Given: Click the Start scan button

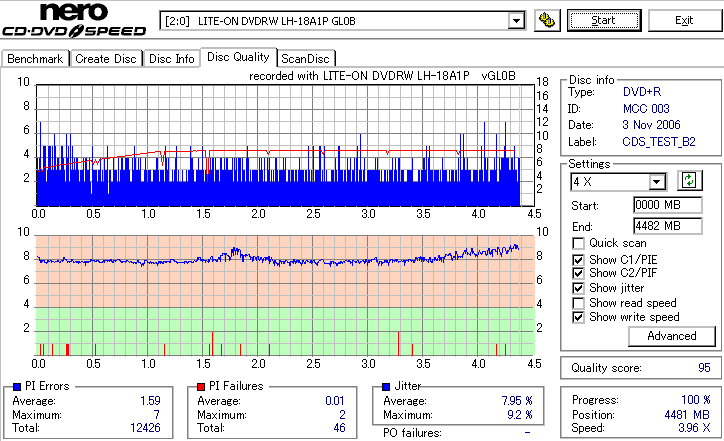Looking at the screenshot, I should [604, 20].
